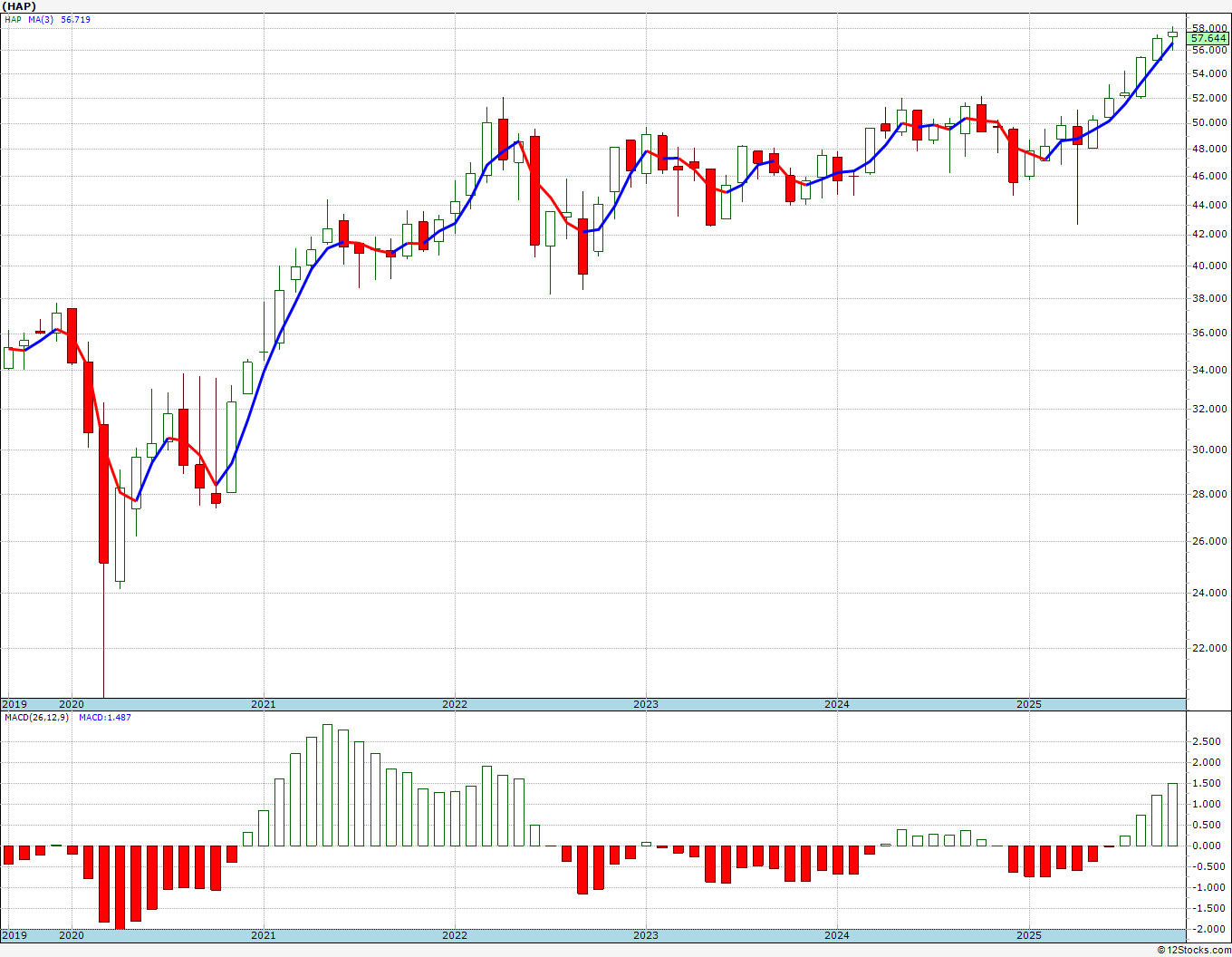Click 52.000 on the price axis
Image resolution: width=1232 pixels, height=957 pixels.
1210,98
